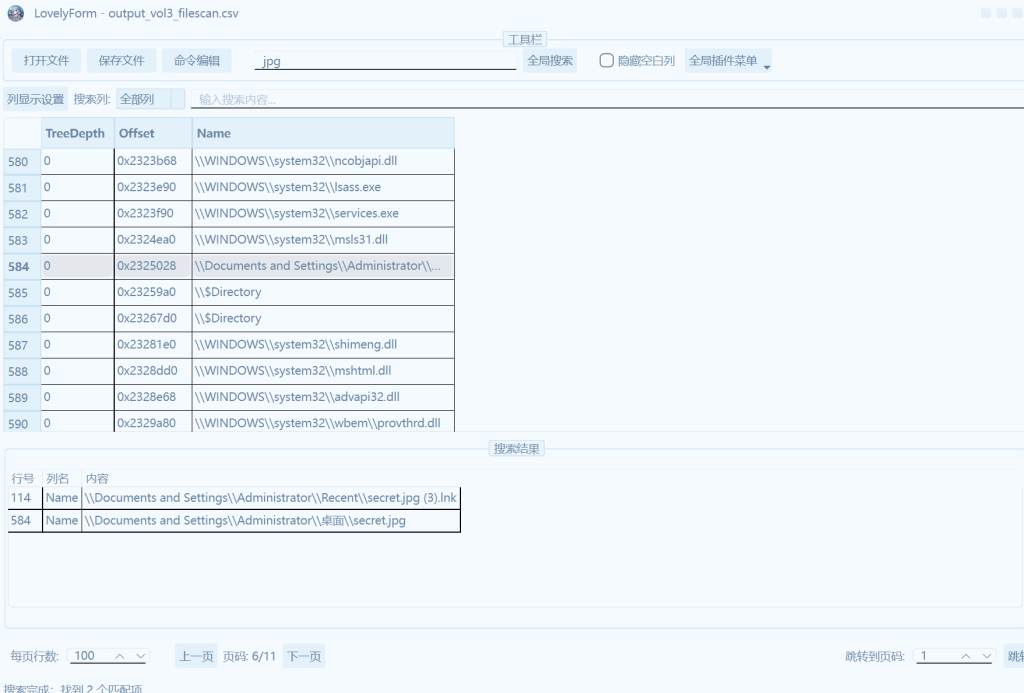This screenshot has width=1024, height=693.
Task: Go to previous page with 上一页
Action: (196, 657)
